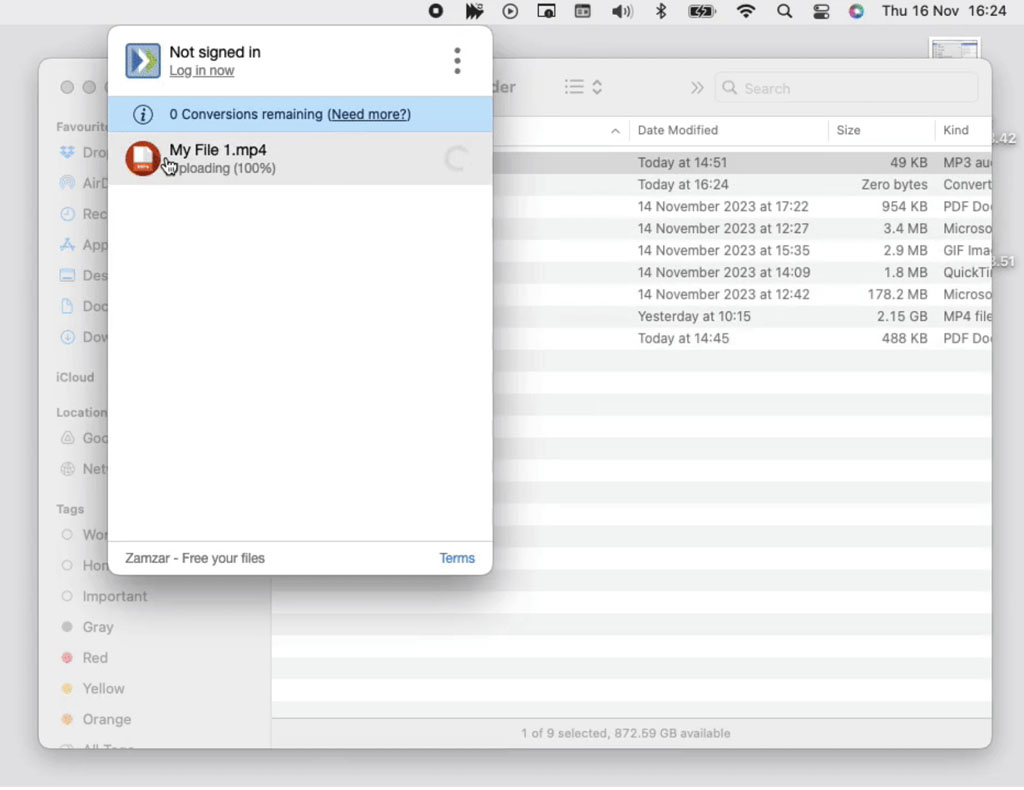The image size is (1024, 790).
Task: Open Recents clock icon in sidebar
Action: pos(67,214)
